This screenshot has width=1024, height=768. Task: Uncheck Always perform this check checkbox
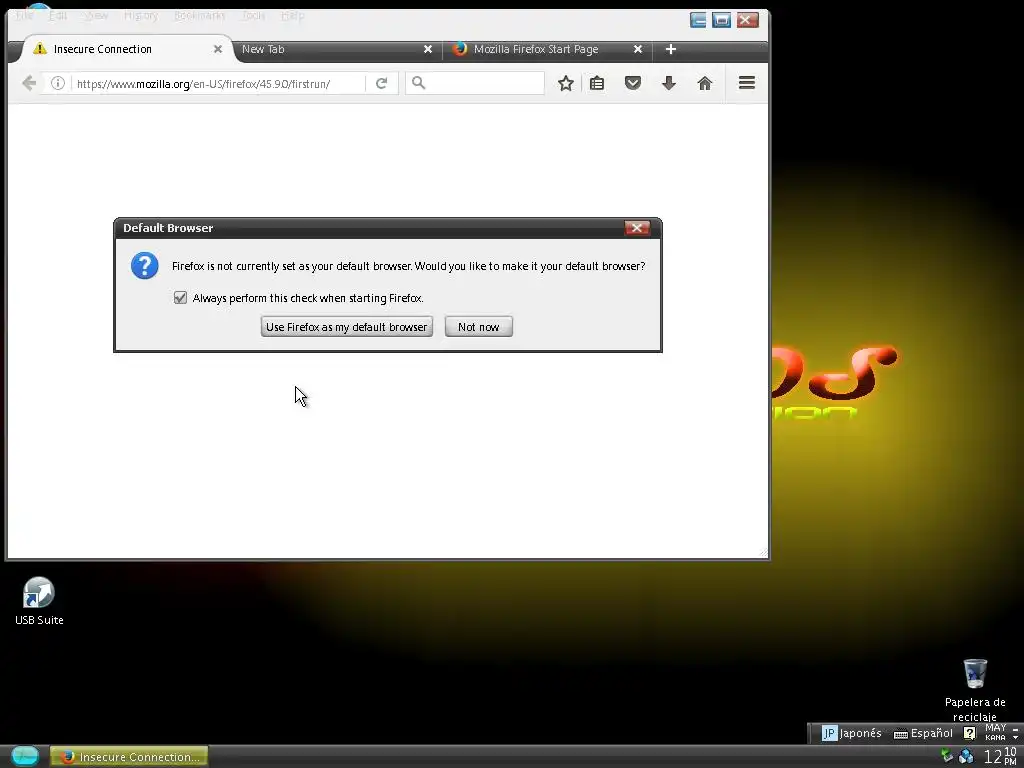180,298
